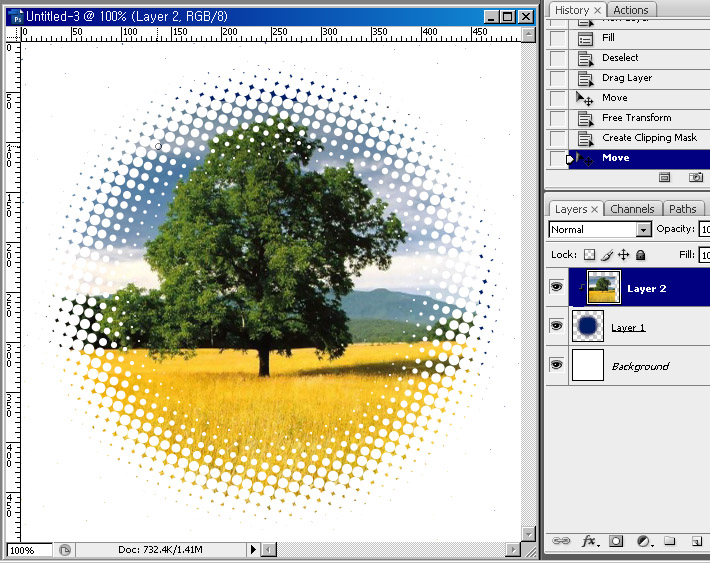Click the Create new snapshot camera icon
Screen dimensions: 710x563
(696, 177)
